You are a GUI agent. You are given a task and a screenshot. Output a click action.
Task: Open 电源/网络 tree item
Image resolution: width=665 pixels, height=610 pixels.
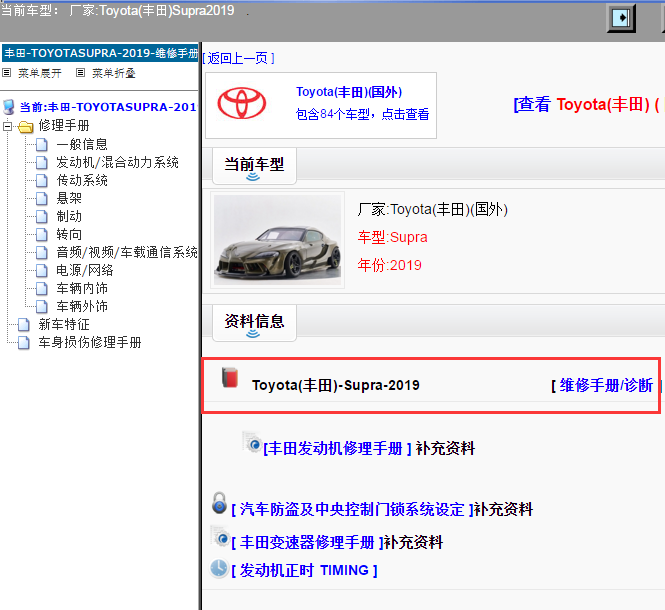pyautogui.click(x=85, y=271)
